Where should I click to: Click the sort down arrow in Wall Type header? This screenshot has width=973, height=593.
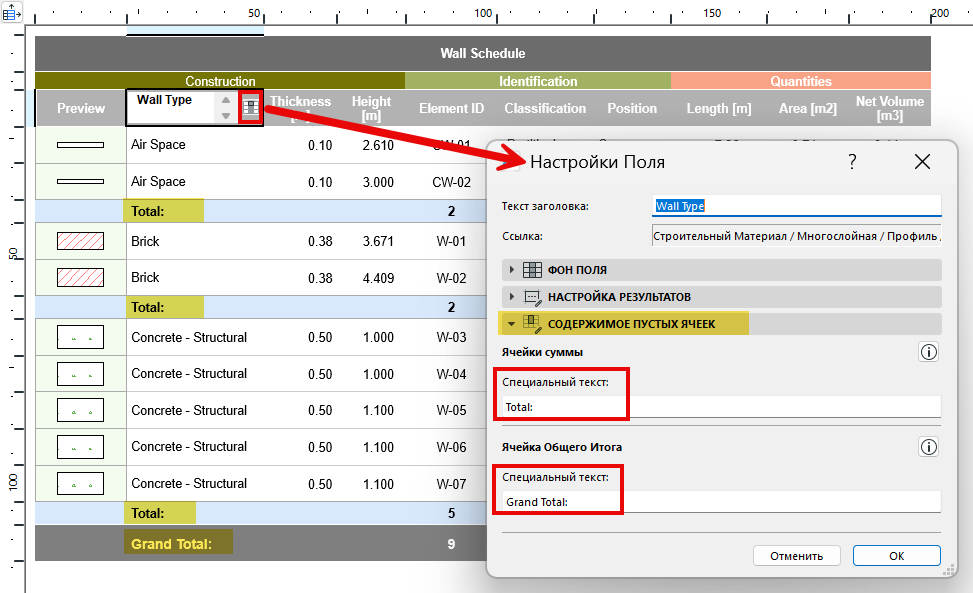click(226, 115)
